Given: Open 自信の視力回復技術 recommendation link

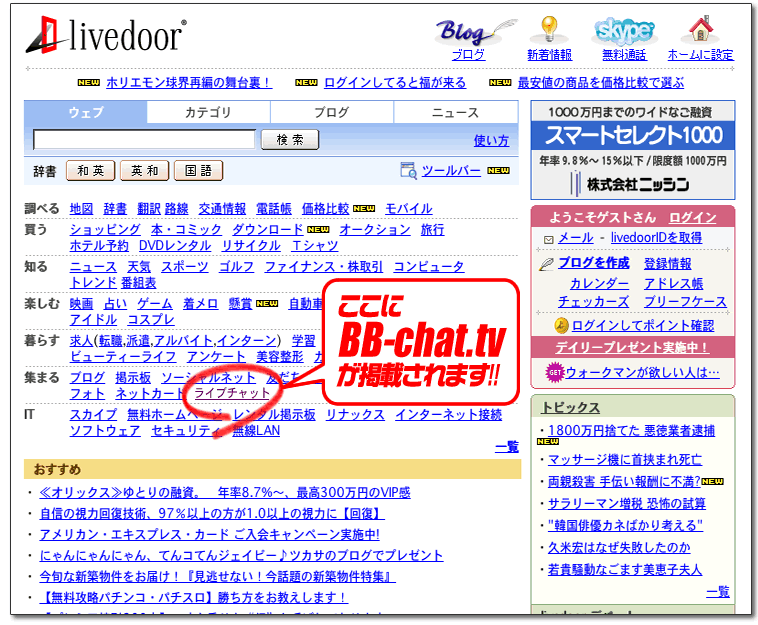Looking at the screenshot, I should [212, 513].
